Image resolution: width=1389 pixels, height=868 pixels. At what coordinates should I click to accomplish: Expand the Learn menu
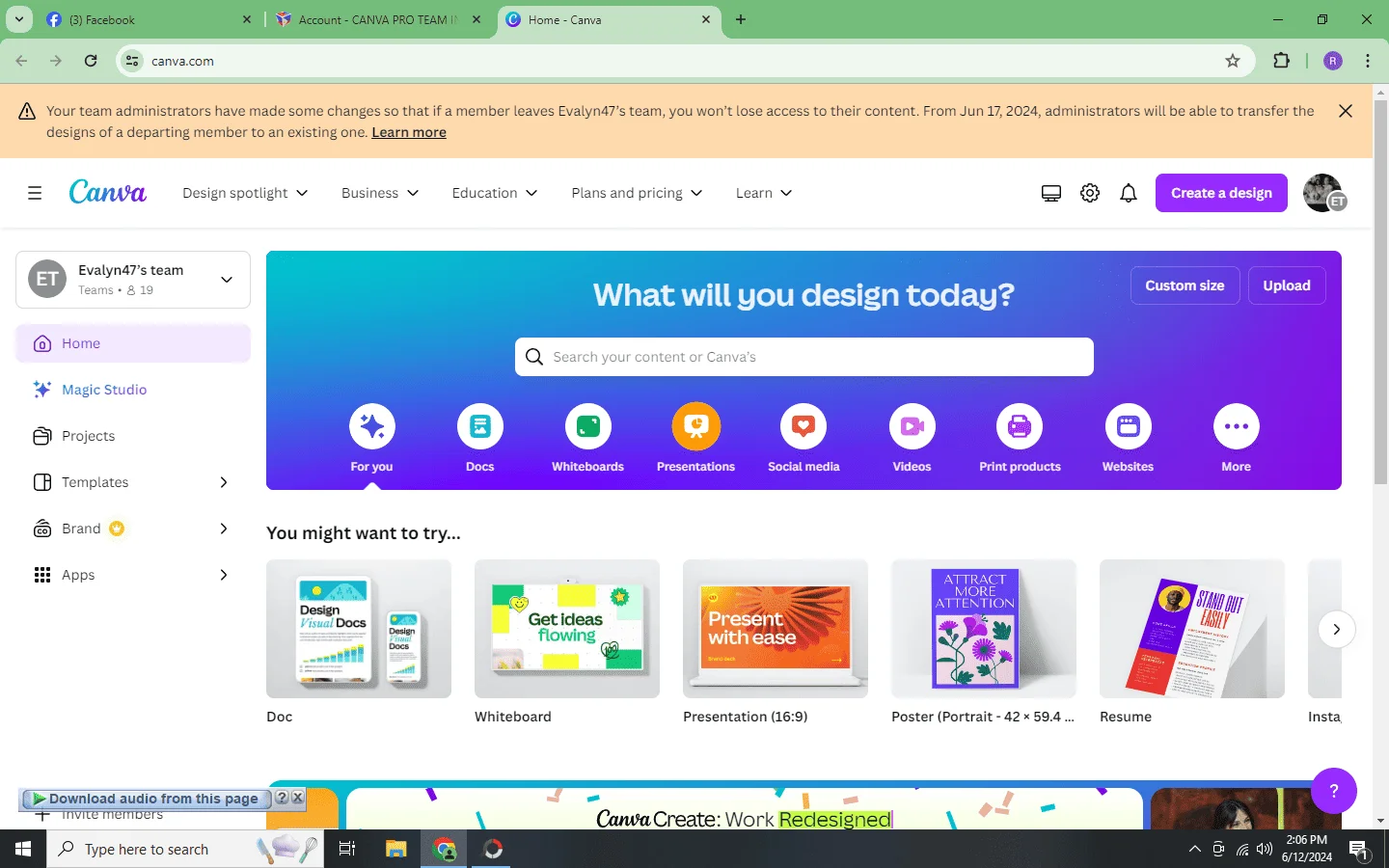point(764,193)
